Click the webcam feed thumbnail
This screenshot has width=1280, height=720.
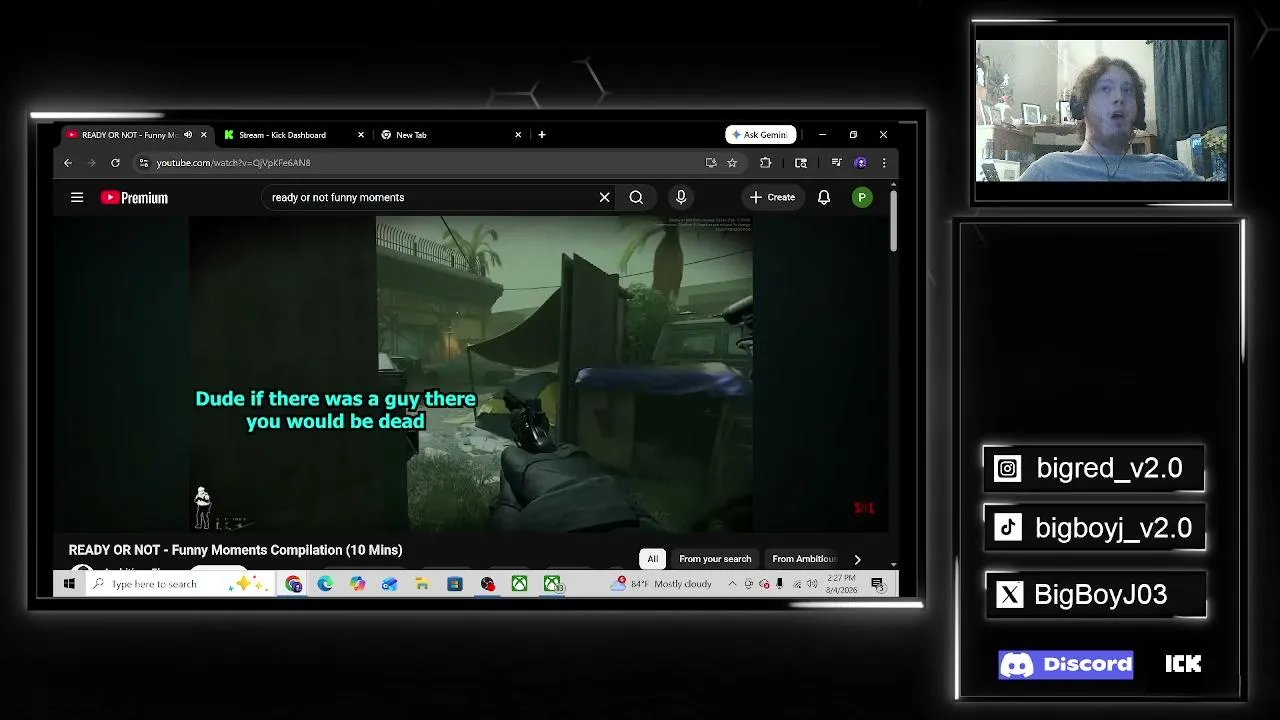coord(1101,110)
